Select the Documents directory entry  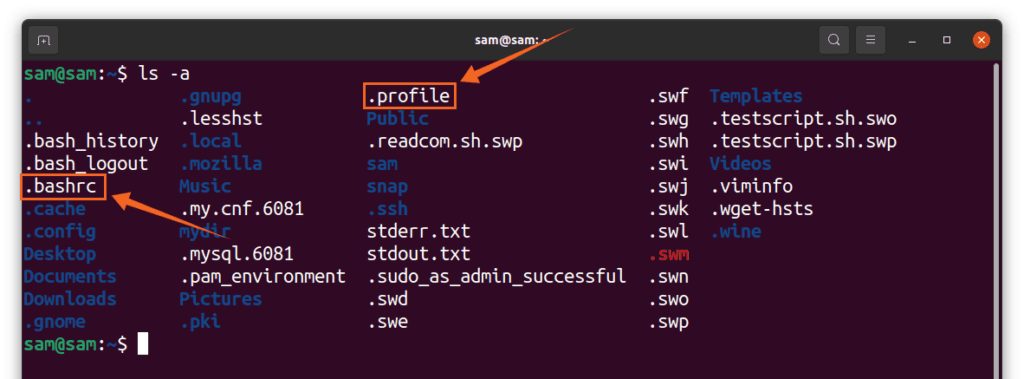pos(70,276)
